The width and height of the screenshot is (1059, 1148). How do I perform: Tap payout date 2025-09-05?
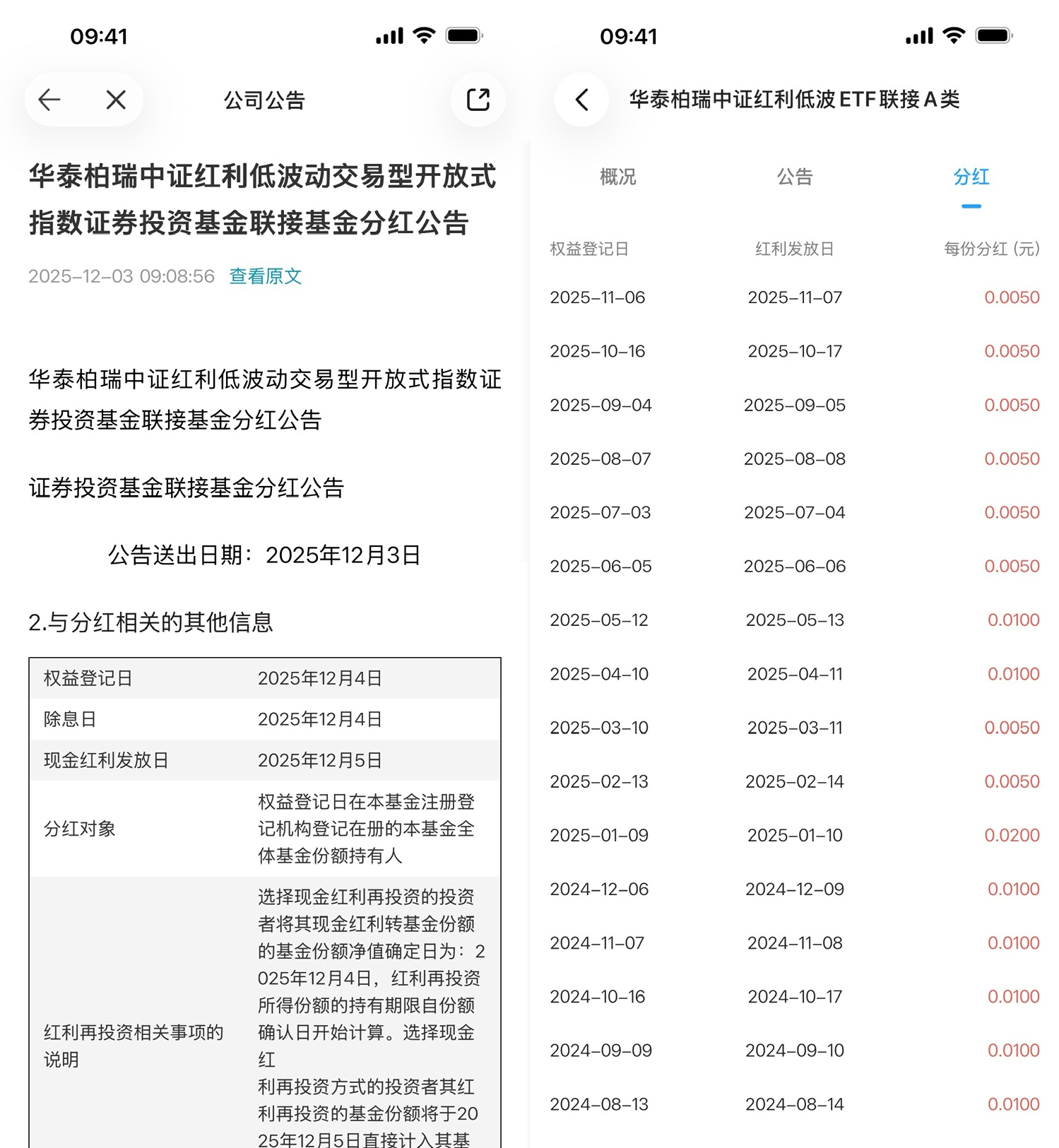tap(795, 405)
